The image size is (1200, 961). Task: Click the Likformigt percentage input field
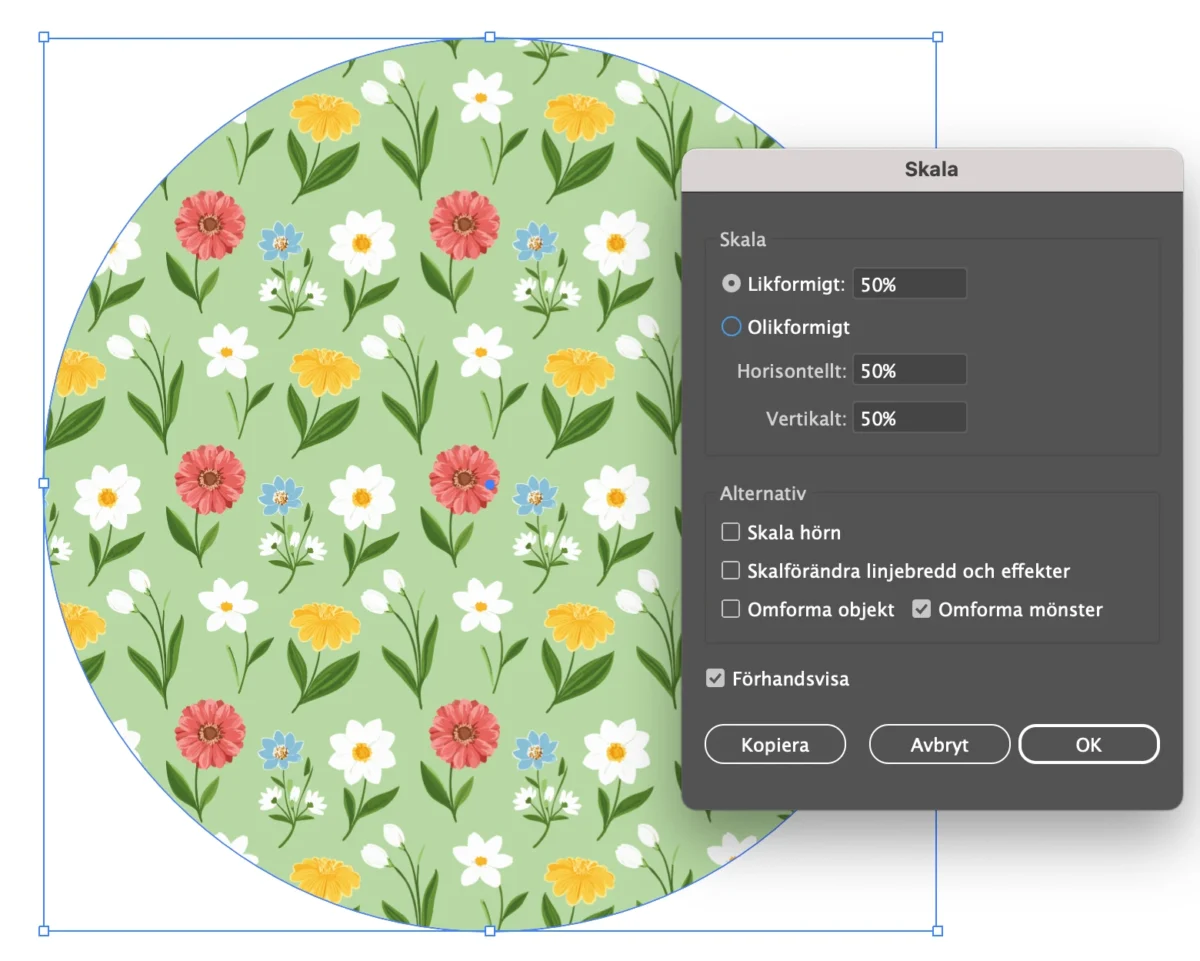click(908, 284)
